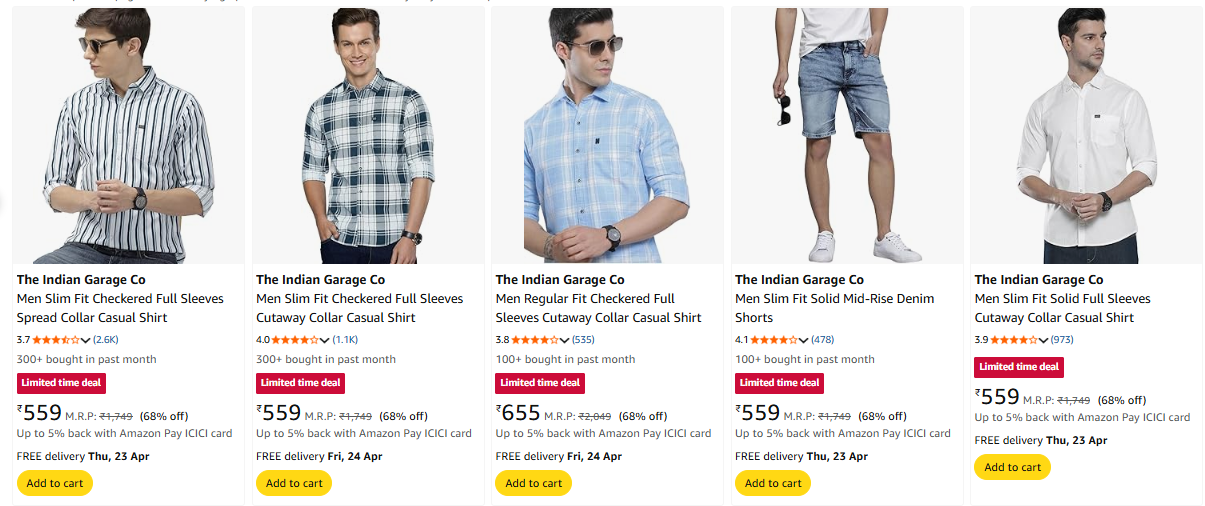1205x506 pixels.
Task: Add Denim Shorts to cart
Action: pyautogui.click(x=773, y=483)
